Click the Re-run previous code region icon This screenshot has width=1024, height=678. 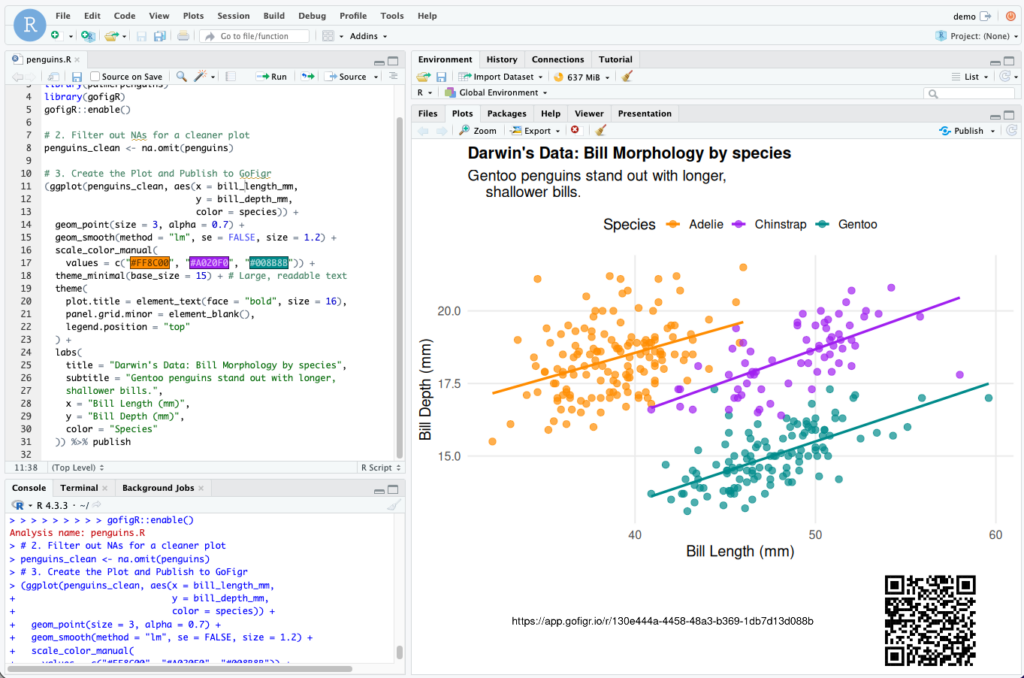coord(308,76)
